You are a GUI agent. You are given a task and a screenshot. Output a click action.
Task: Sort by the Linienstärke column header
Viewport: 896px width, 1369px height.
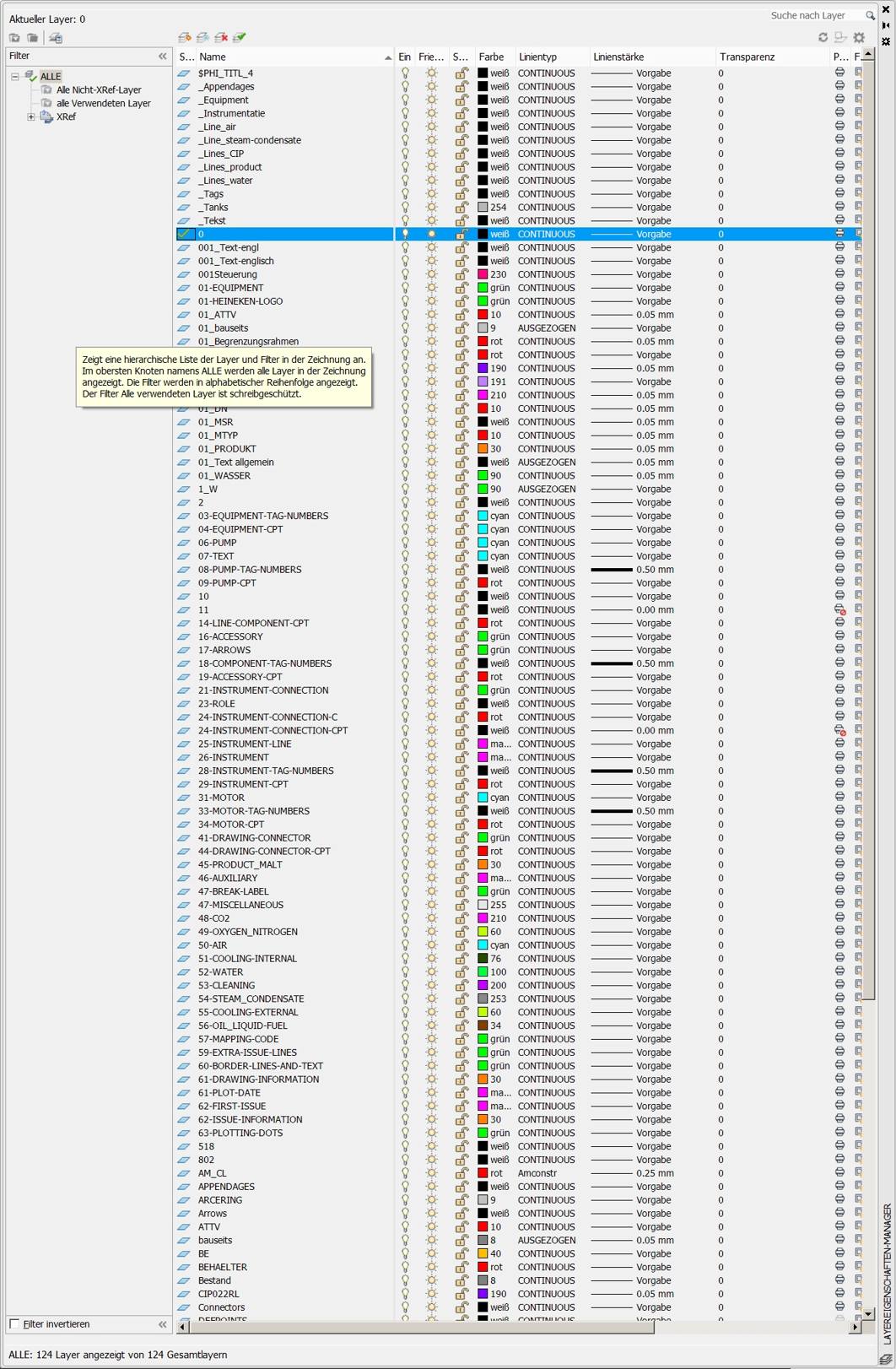[x=651, y=57]
